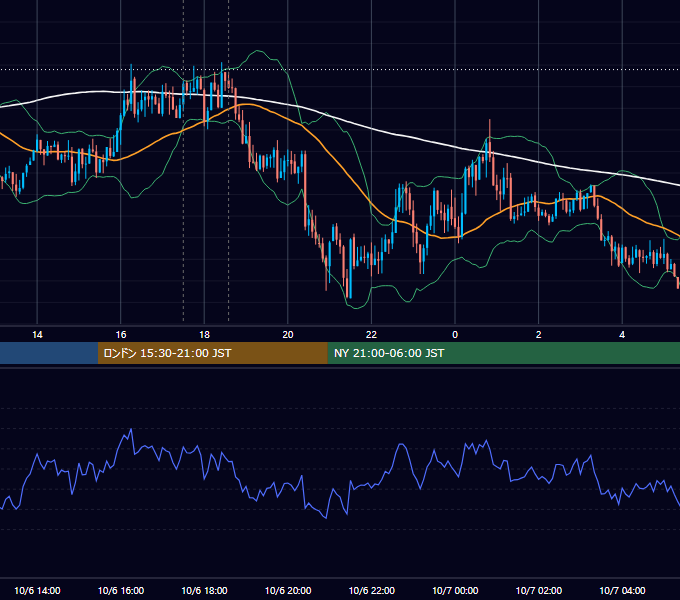
Task: Click the 10/7 04:00 date label
Action: pyautogui.click(x=622, y=590)
